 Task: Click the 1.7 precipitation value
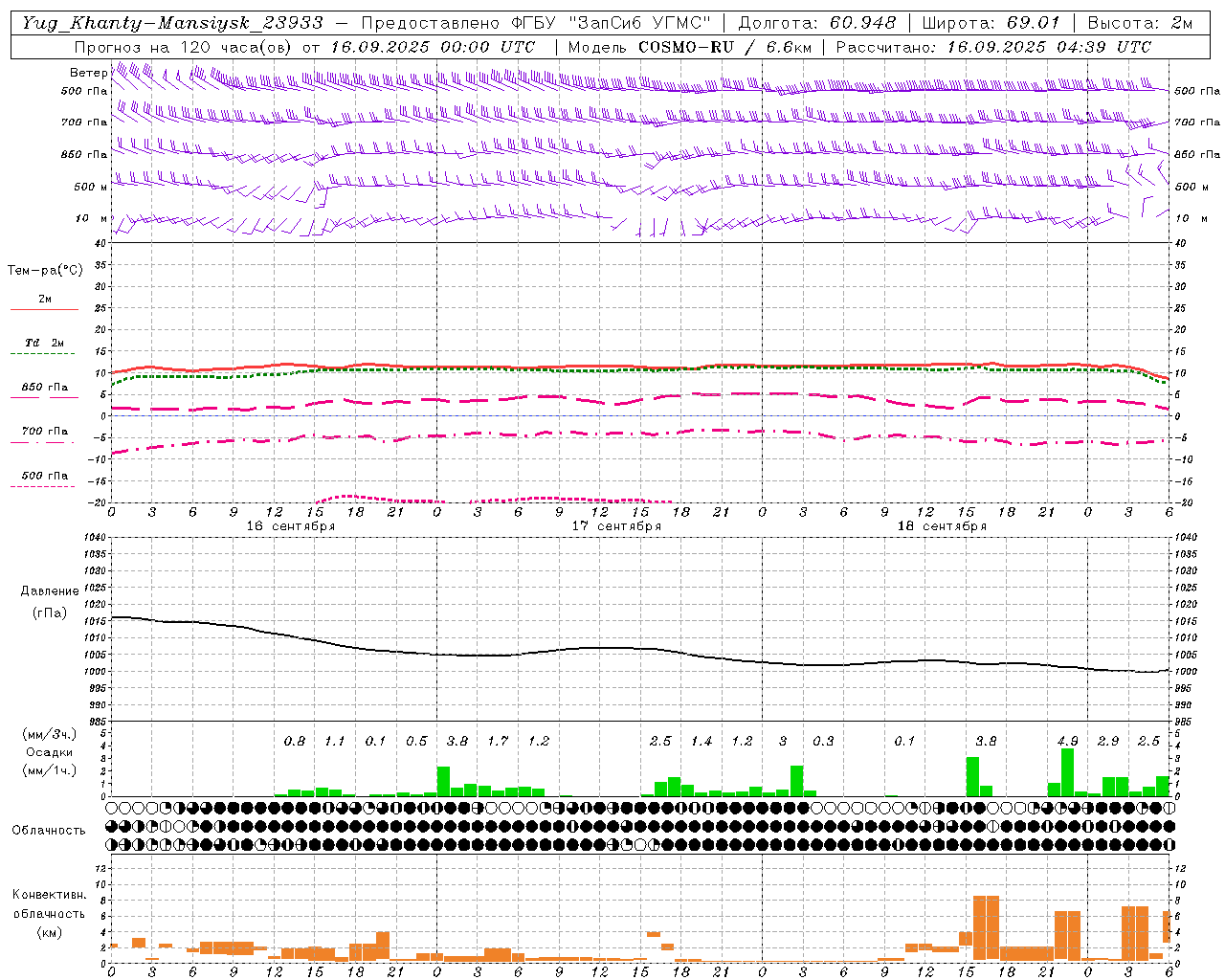(498, 741)
